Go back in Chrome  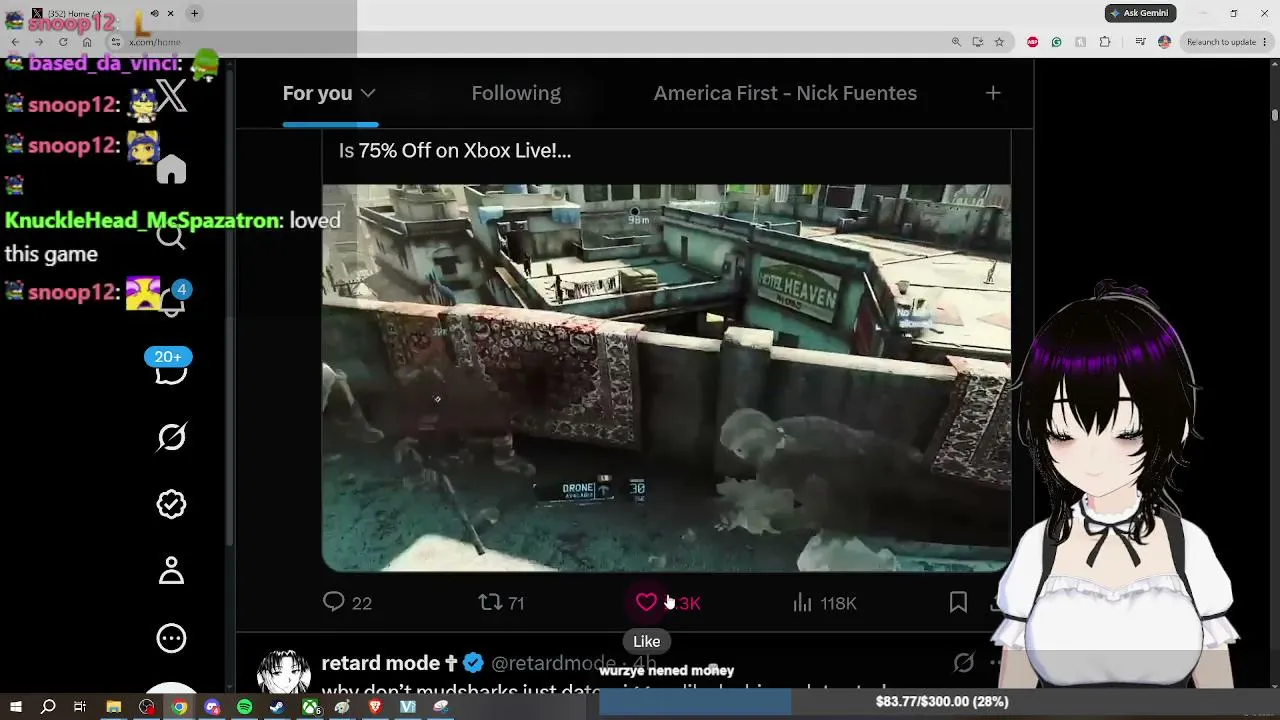click(15, 42)
